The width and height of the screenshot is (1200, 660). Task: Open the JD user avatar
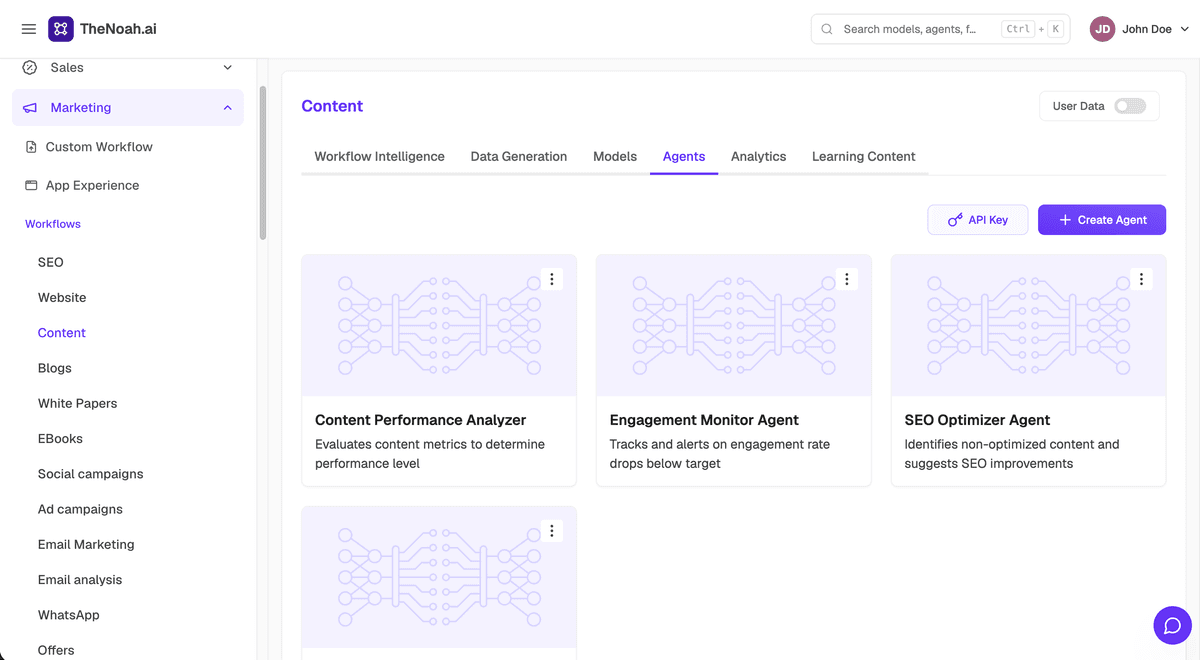1102,29
